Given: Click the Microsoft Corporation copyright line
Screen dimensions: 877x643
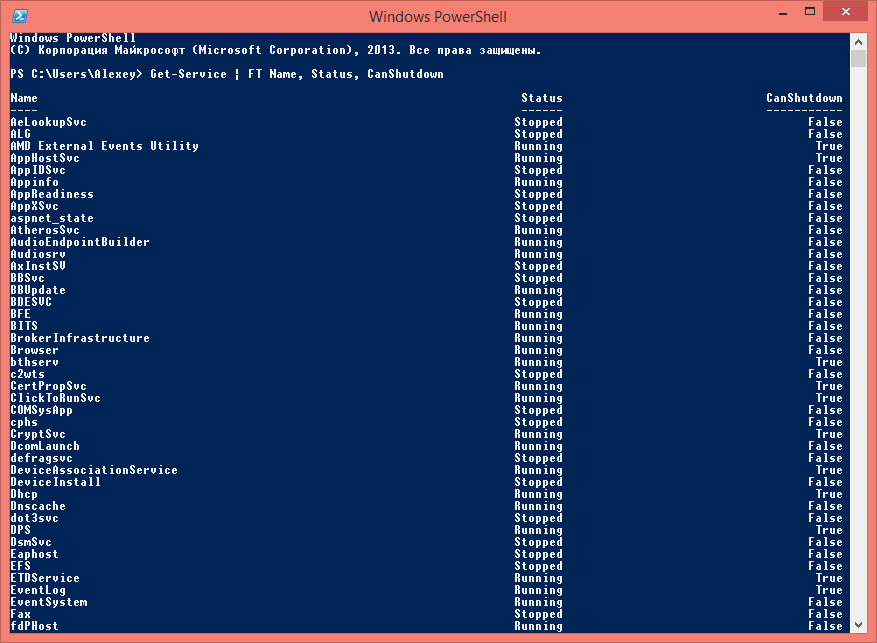Looking at the screenshot, I should tap(276, 50).
